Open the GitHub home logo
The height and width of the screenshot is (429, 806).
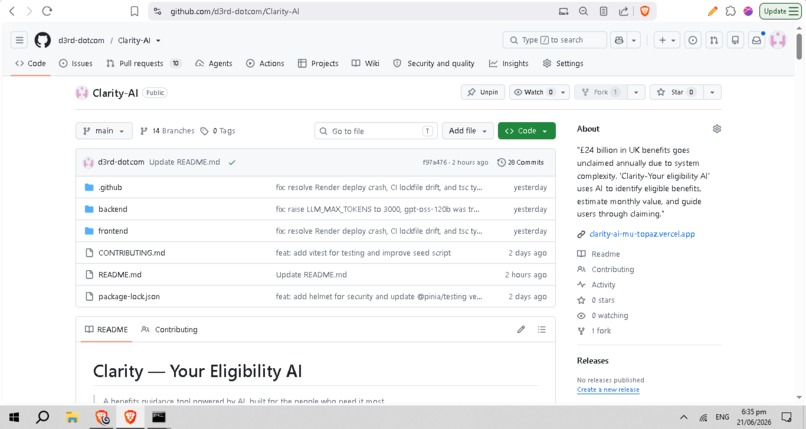(42, 40)
